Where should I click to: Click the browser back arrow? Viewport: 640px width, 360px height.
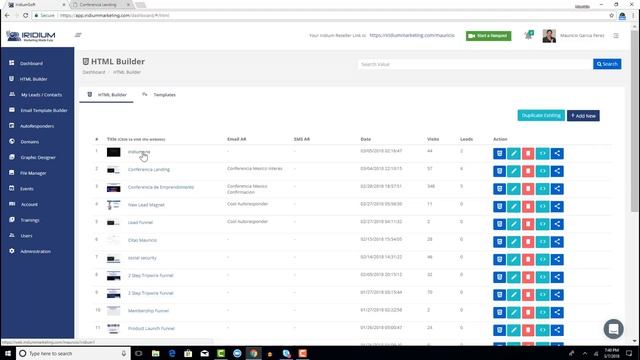[x=7, y=15]
